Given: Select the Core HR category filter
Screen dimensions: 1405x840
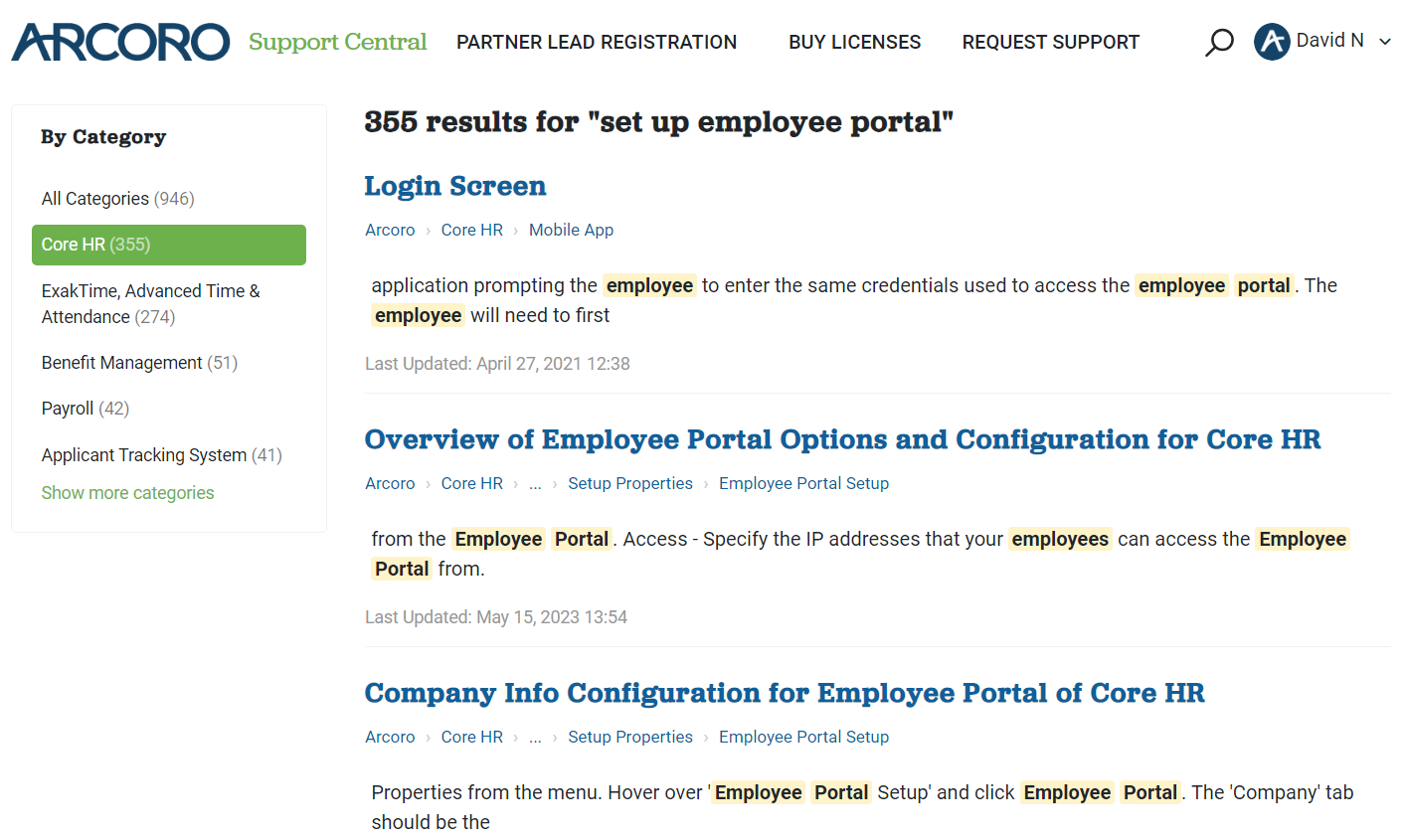Looking at the screenshot, I should [169, 245].
